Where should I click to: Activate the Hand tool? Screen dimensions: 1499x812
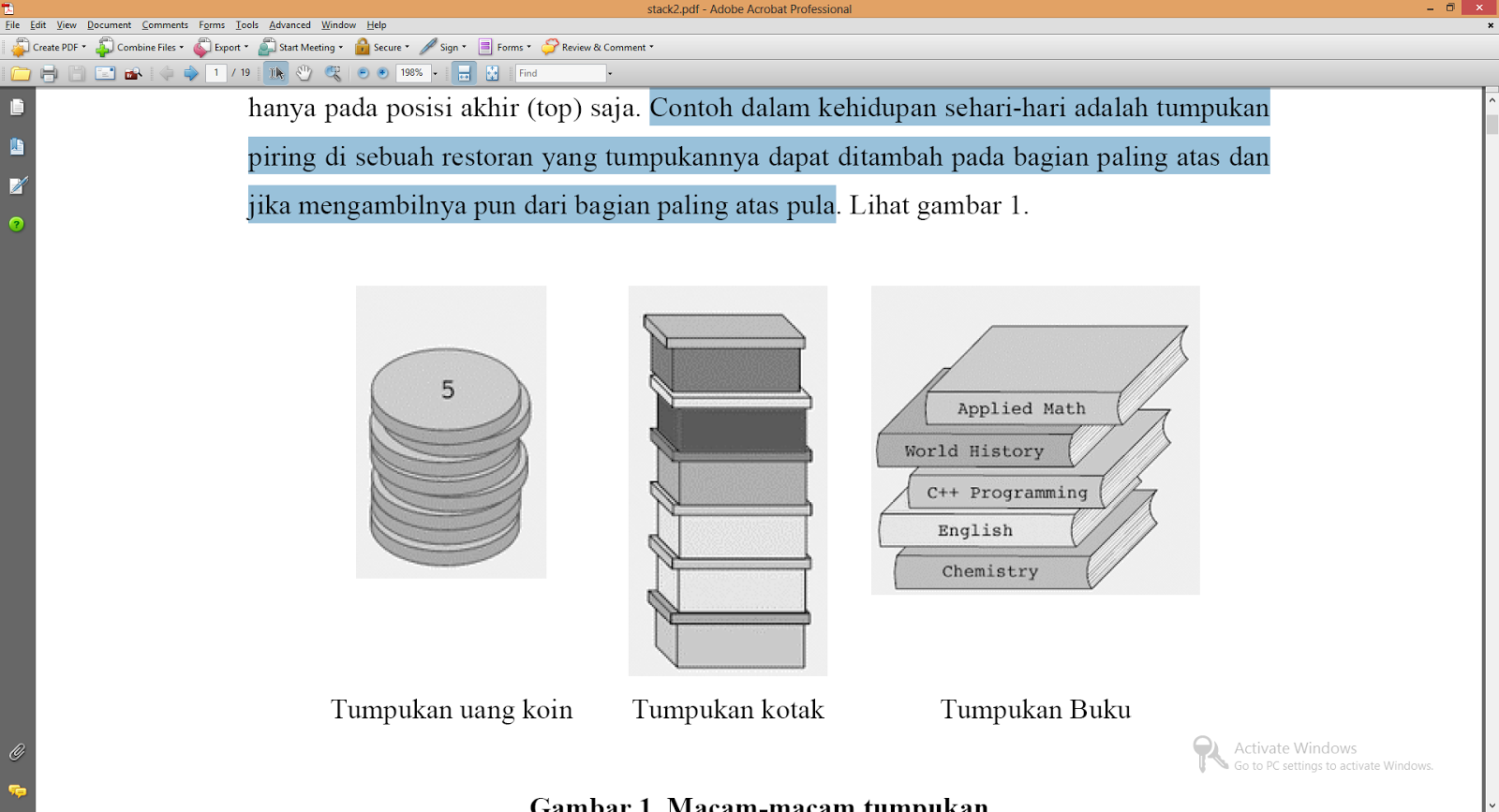[304, 73]
